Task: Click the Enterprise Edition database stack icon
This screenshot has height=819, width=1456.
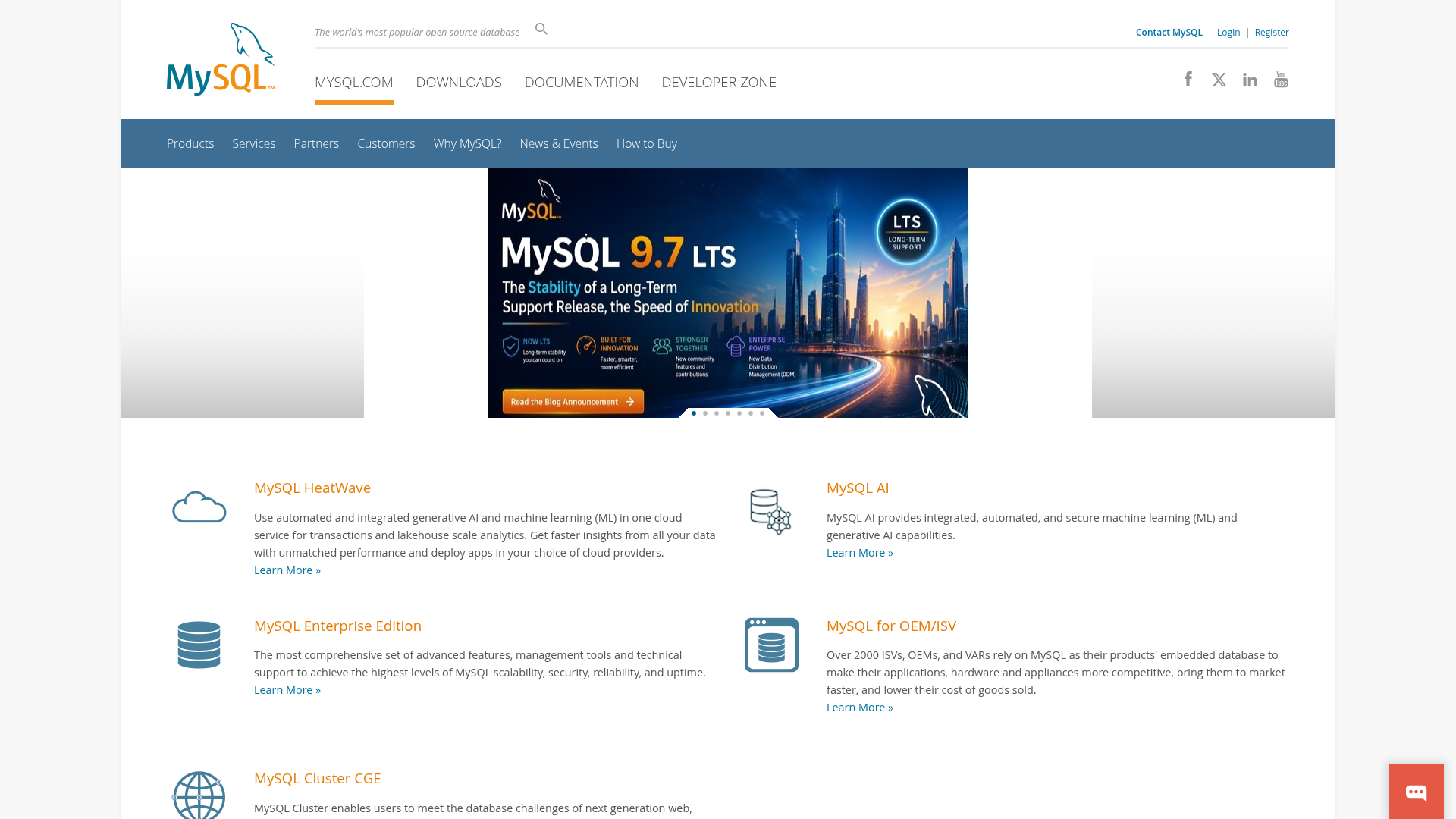Action: pyautogui.click(x=199, y=645)
